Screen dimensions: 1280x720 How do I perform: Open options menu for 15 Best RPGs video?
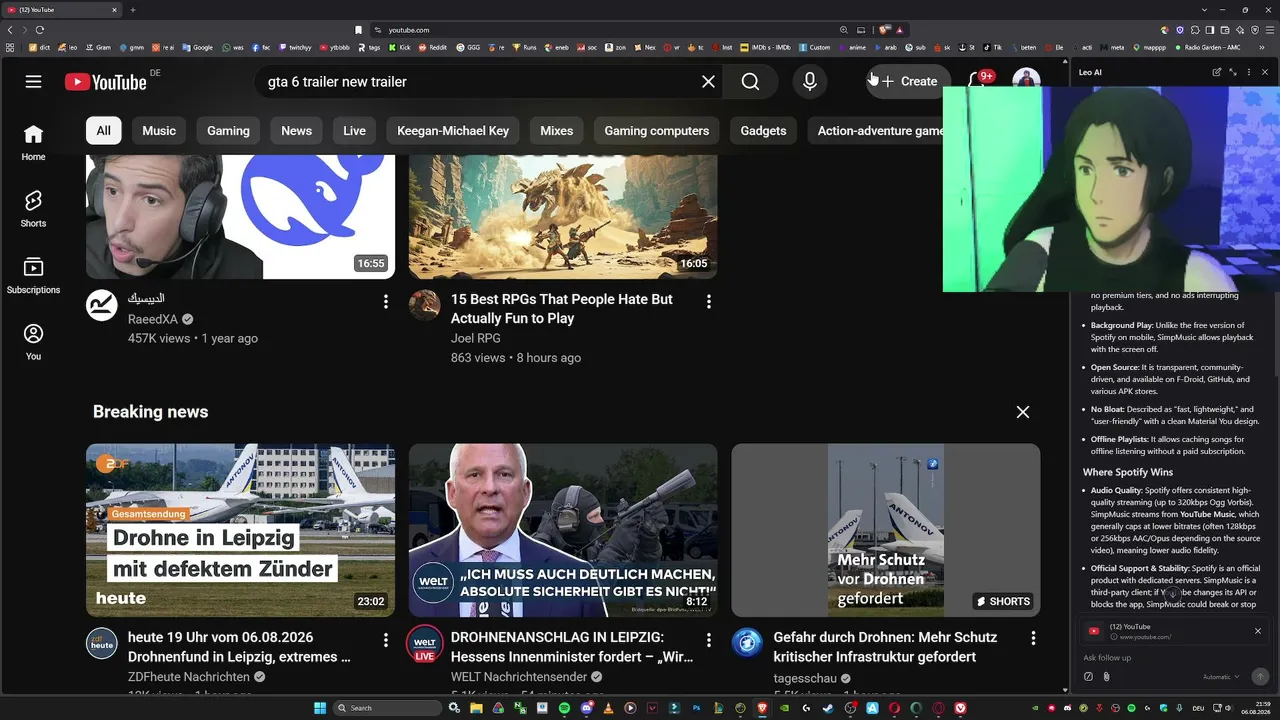(709, 301)
